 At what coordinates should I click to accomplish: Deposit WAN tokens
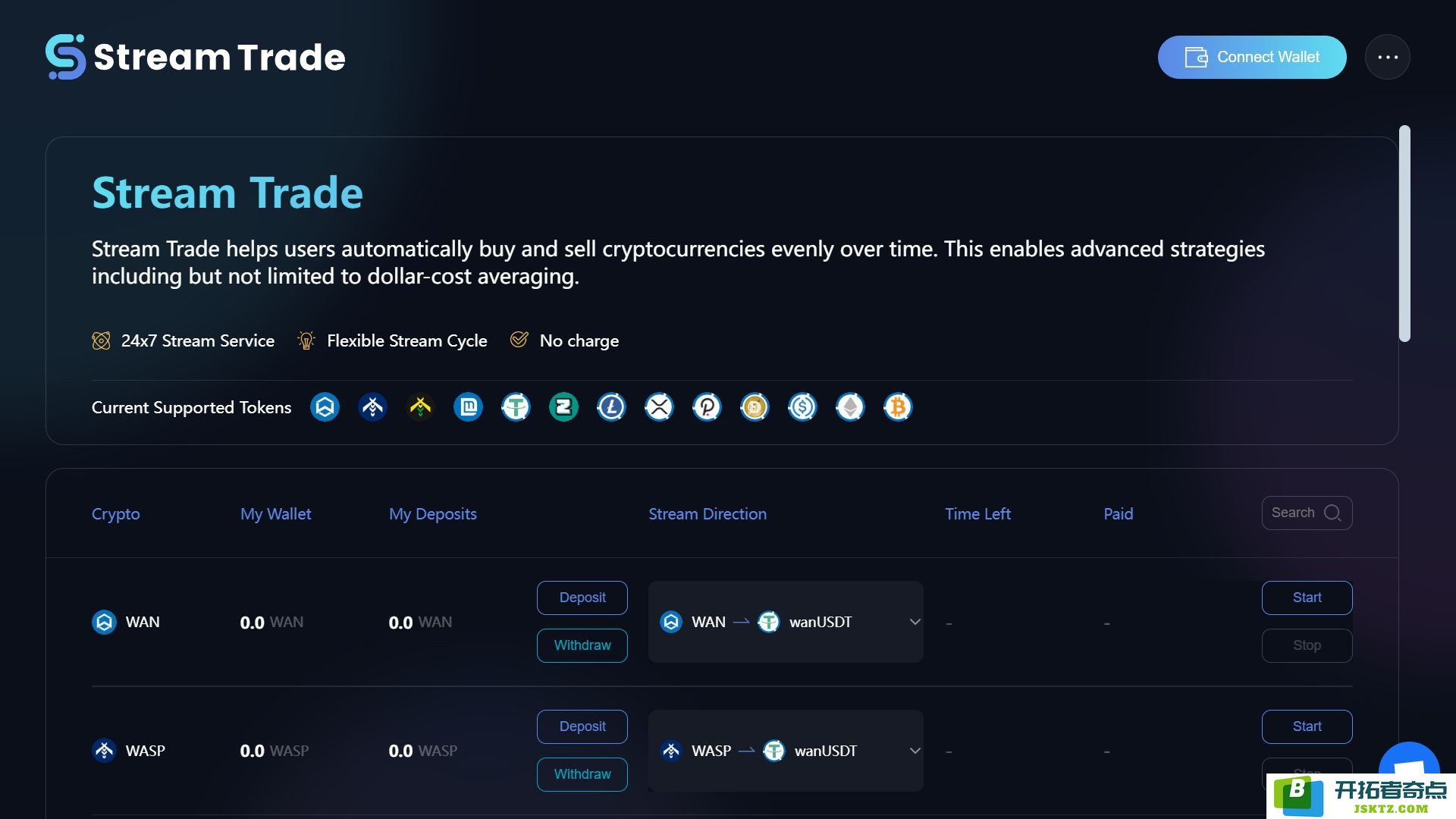coord(582,598)
